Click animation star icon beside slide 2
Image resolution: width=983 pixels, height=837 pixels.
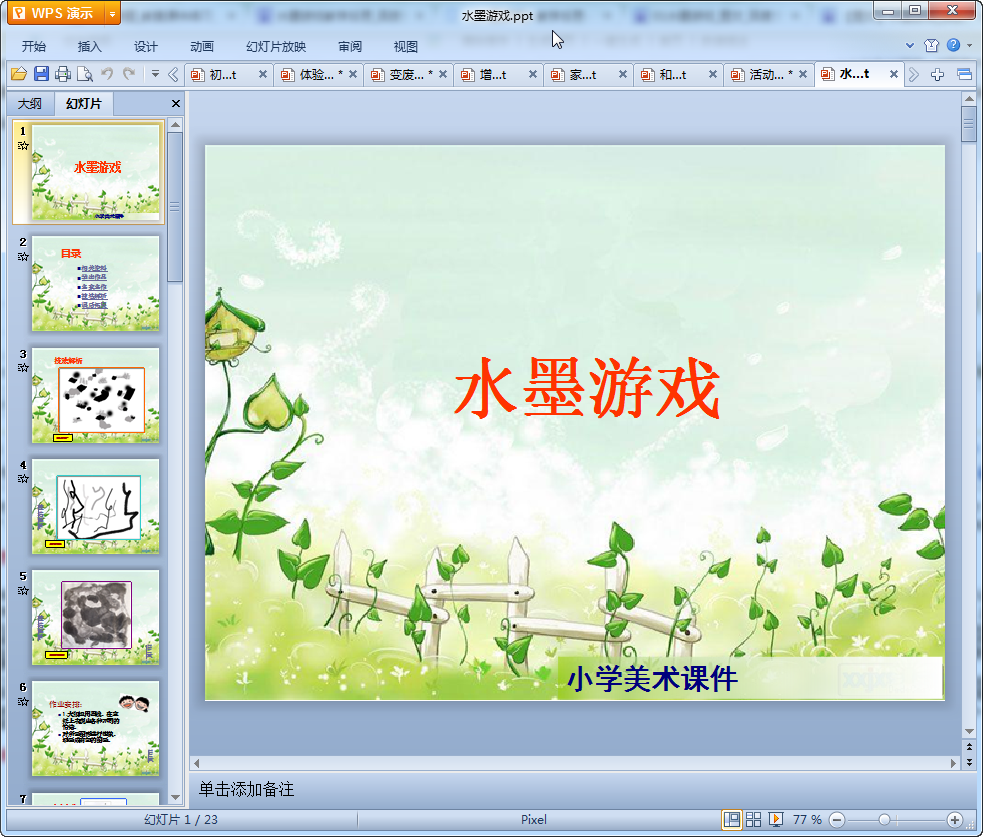point(23,256)
